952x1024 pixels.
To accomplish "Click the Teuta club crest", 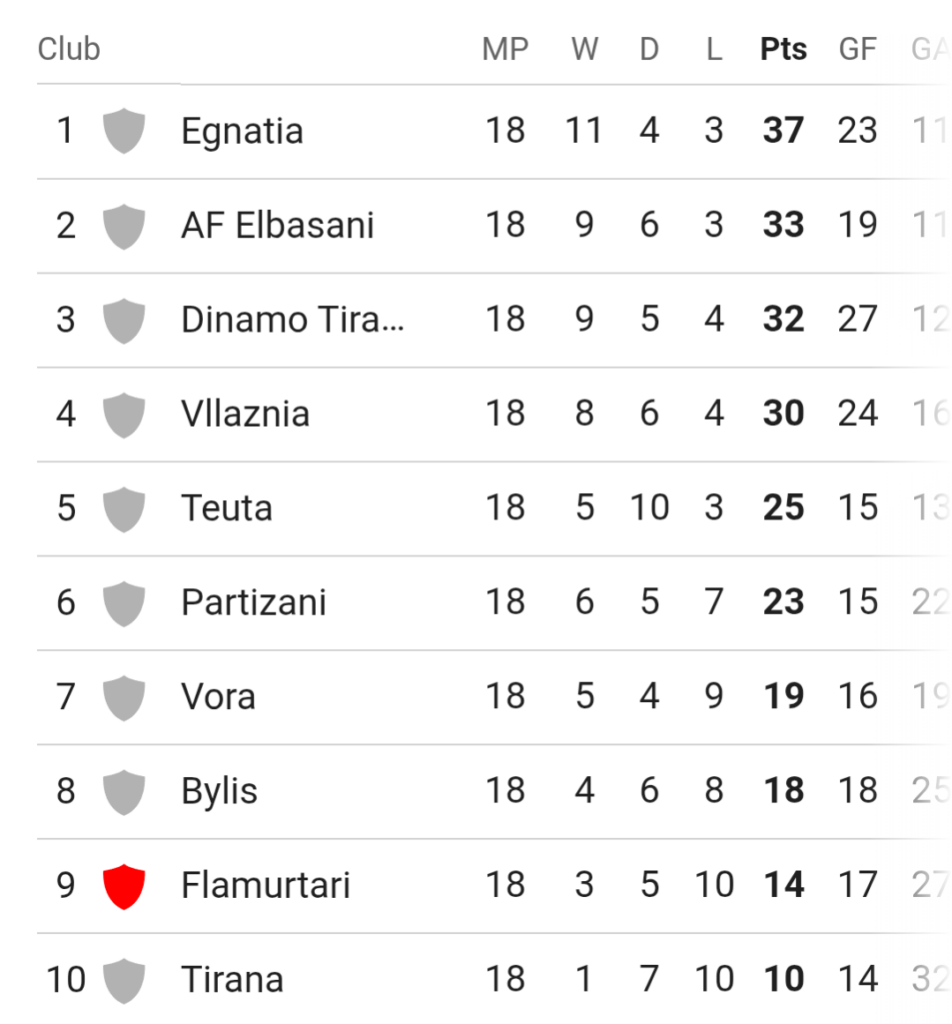I will (x=124, y=508).
